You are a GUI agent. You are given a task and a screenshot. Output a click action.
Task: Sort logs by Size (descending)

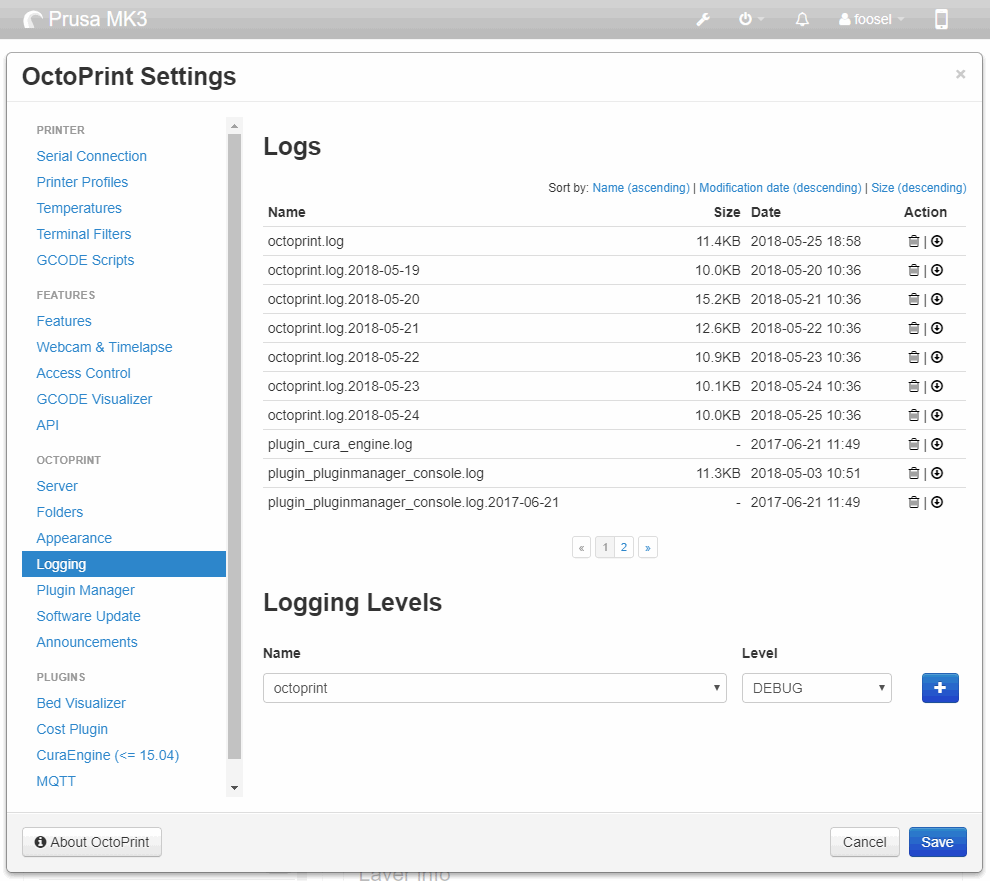tap(919, 188)
